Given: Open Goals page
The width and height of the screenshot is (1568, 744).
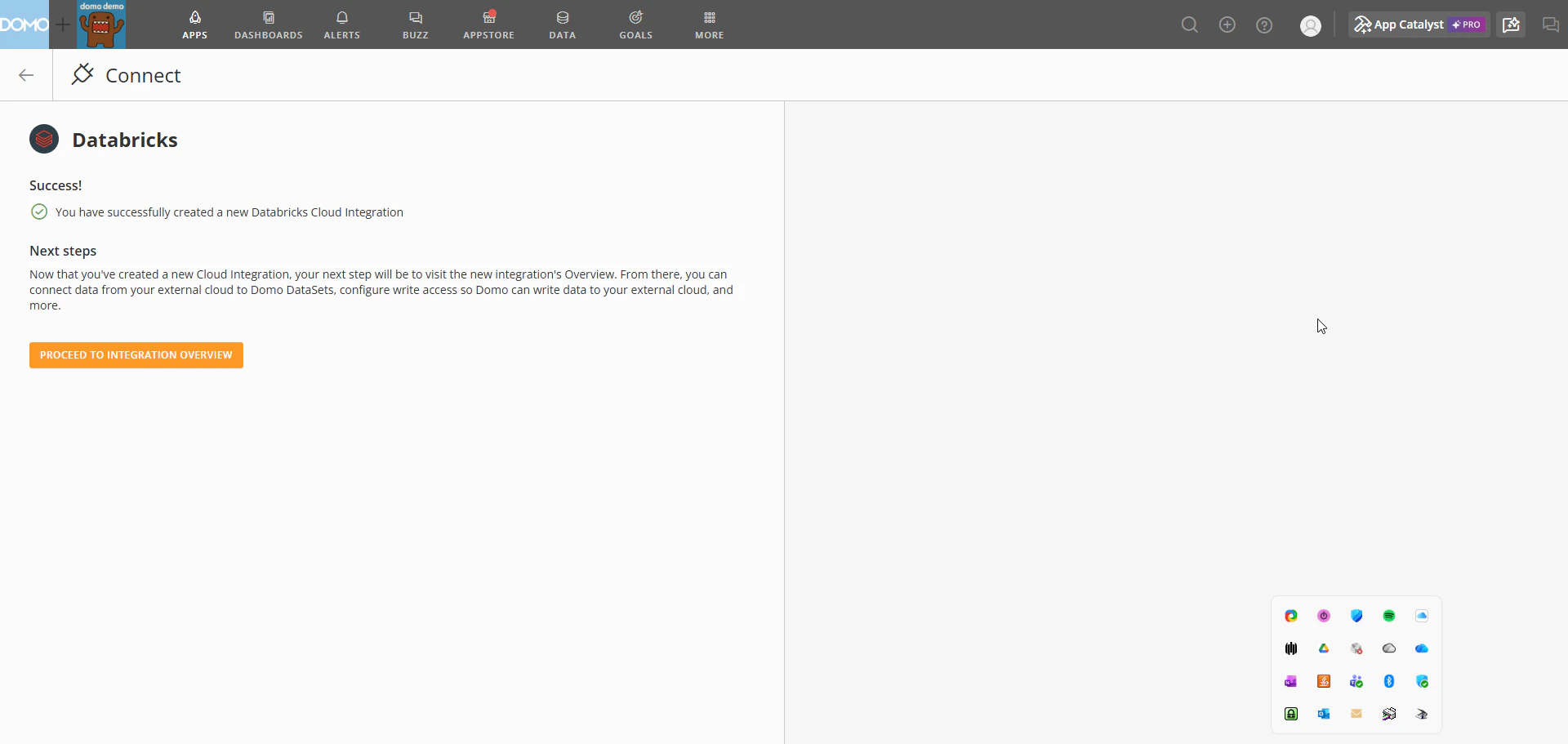Looking at the screenshot, I should (636, 25).
